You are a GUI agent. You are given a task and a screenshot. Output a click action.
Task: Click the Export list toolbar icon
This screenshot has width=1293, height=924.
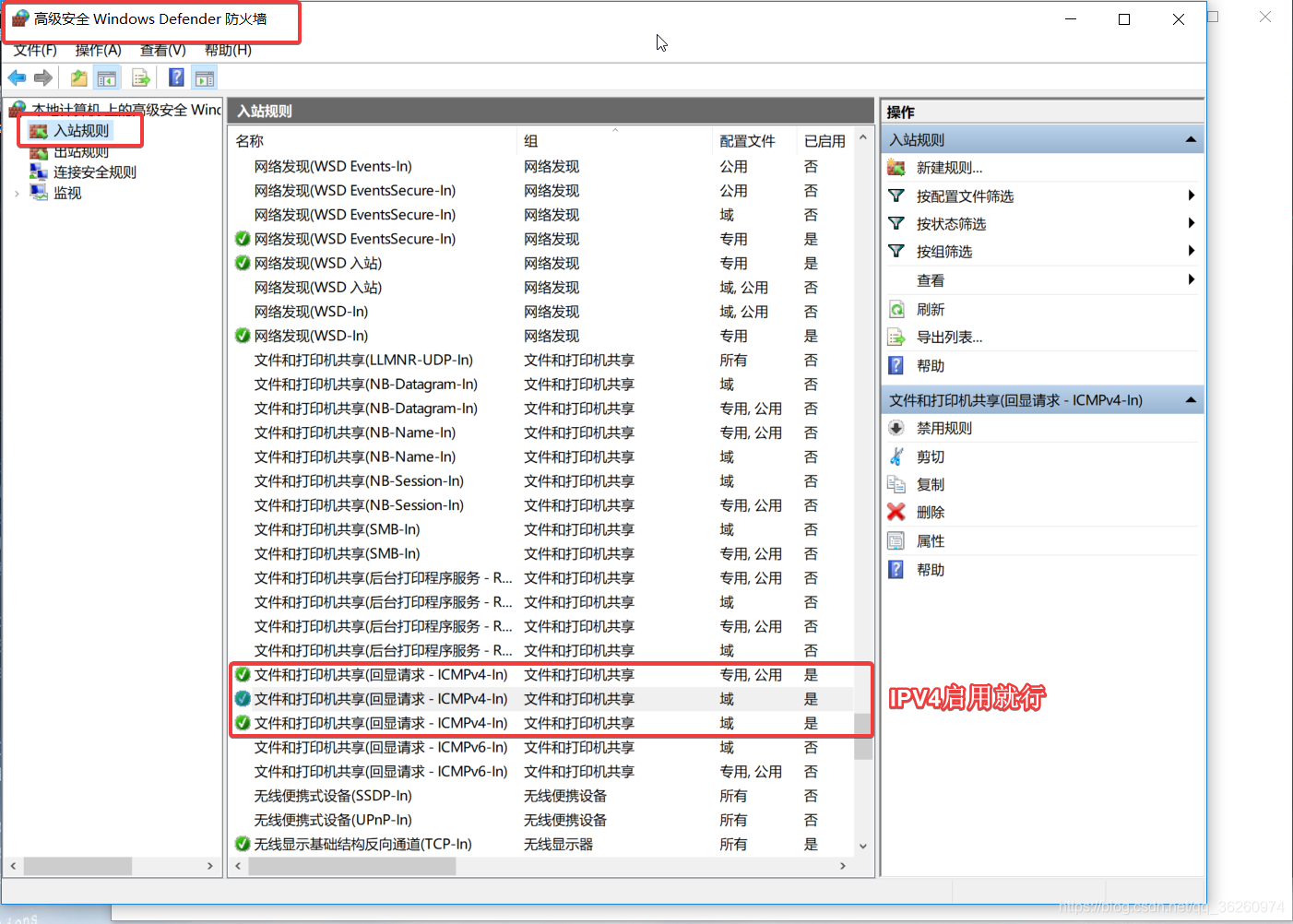pos(141,78)
